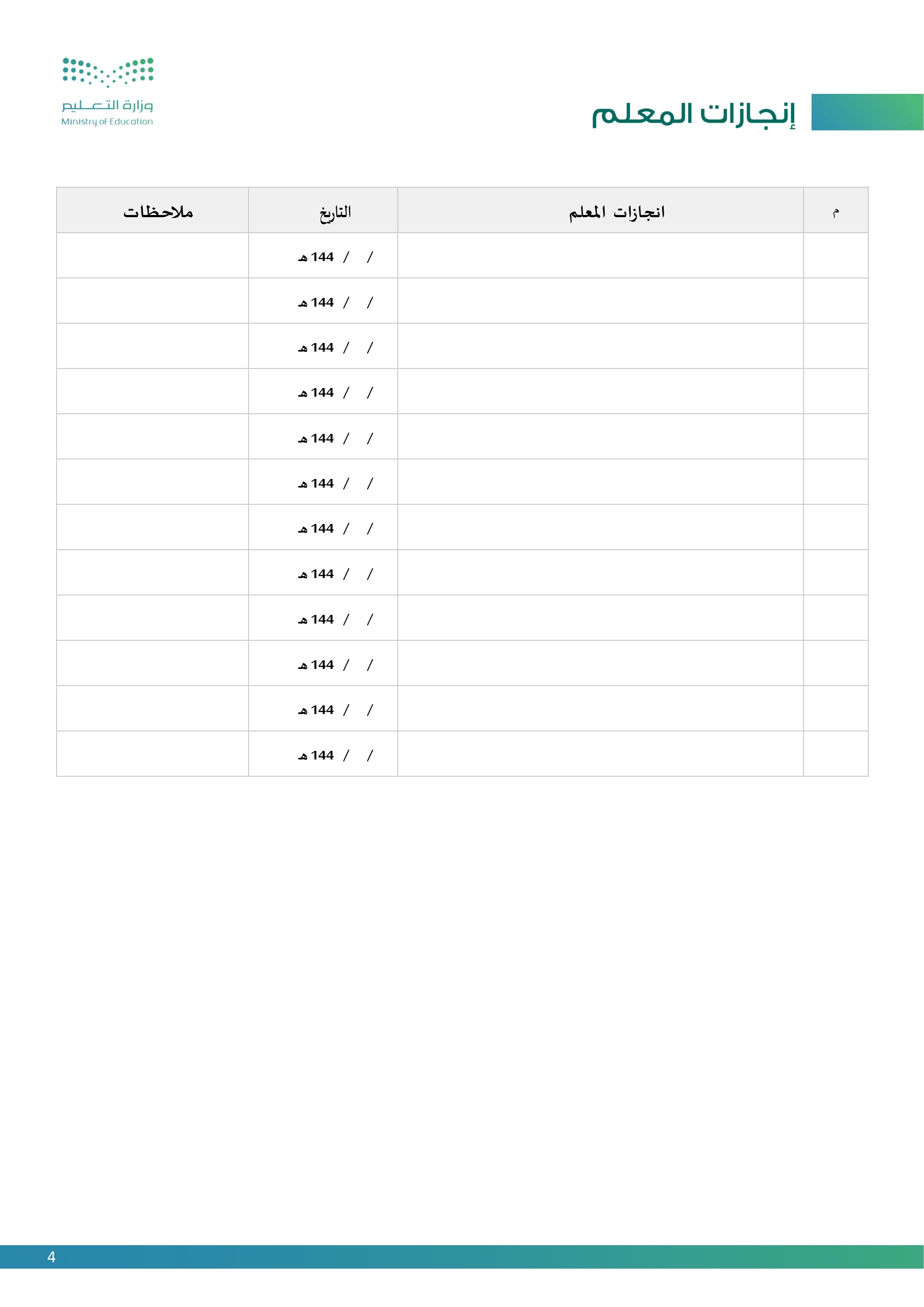The image size is (924, 1307).
Task: Click the number cell in the third row
Action: point(835,346)
